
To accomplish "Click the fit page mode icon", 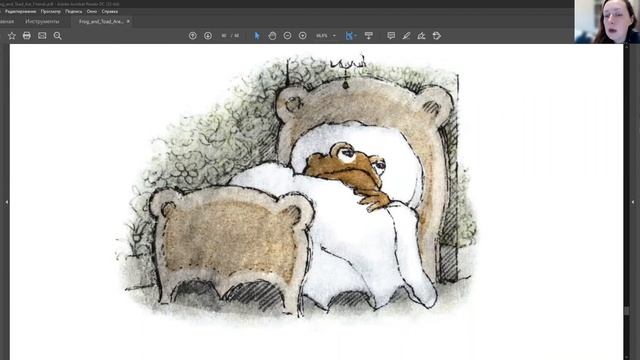I will 349,36.
